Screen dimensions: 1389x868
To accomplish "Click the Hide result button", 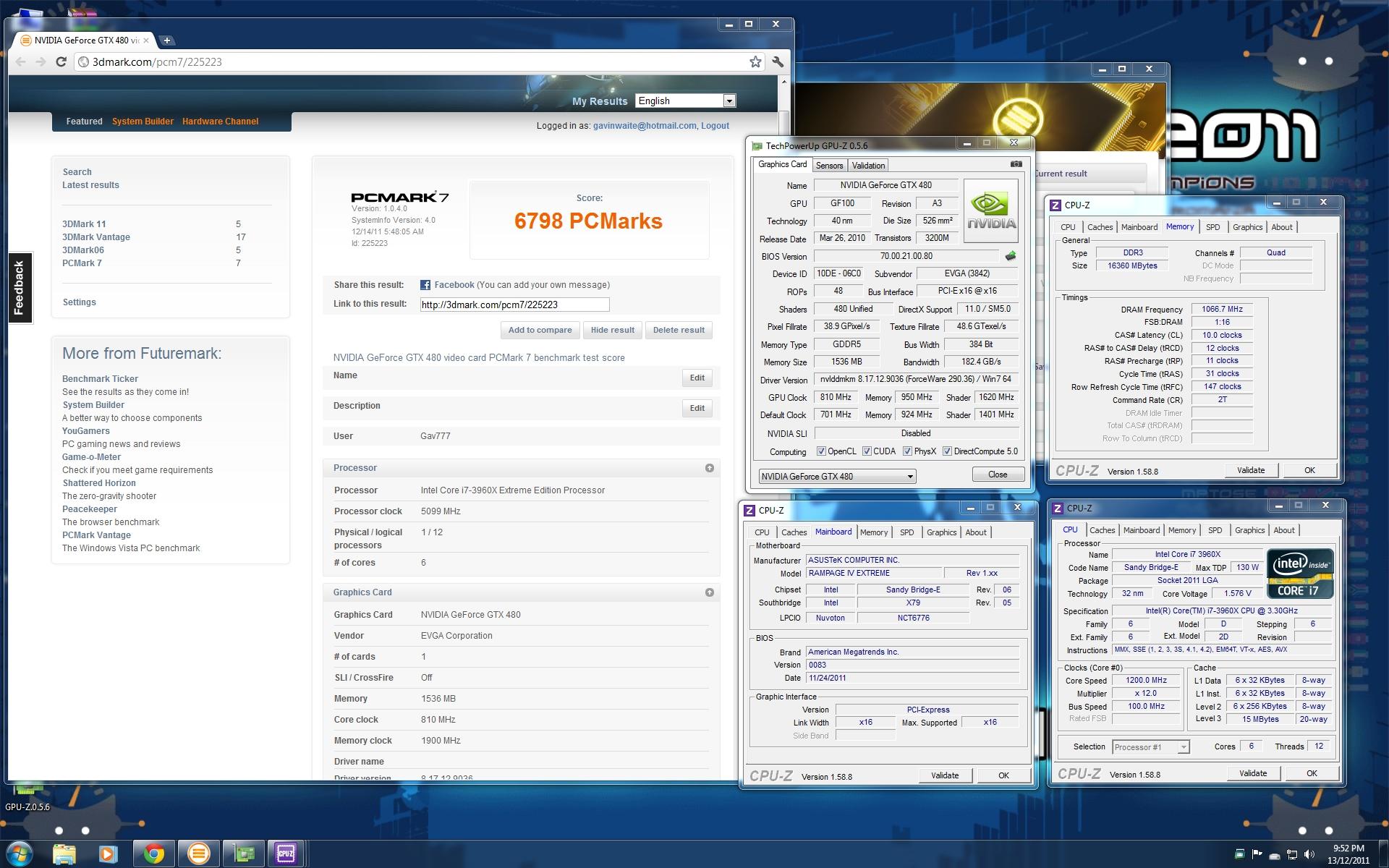I will click(612, 330).
